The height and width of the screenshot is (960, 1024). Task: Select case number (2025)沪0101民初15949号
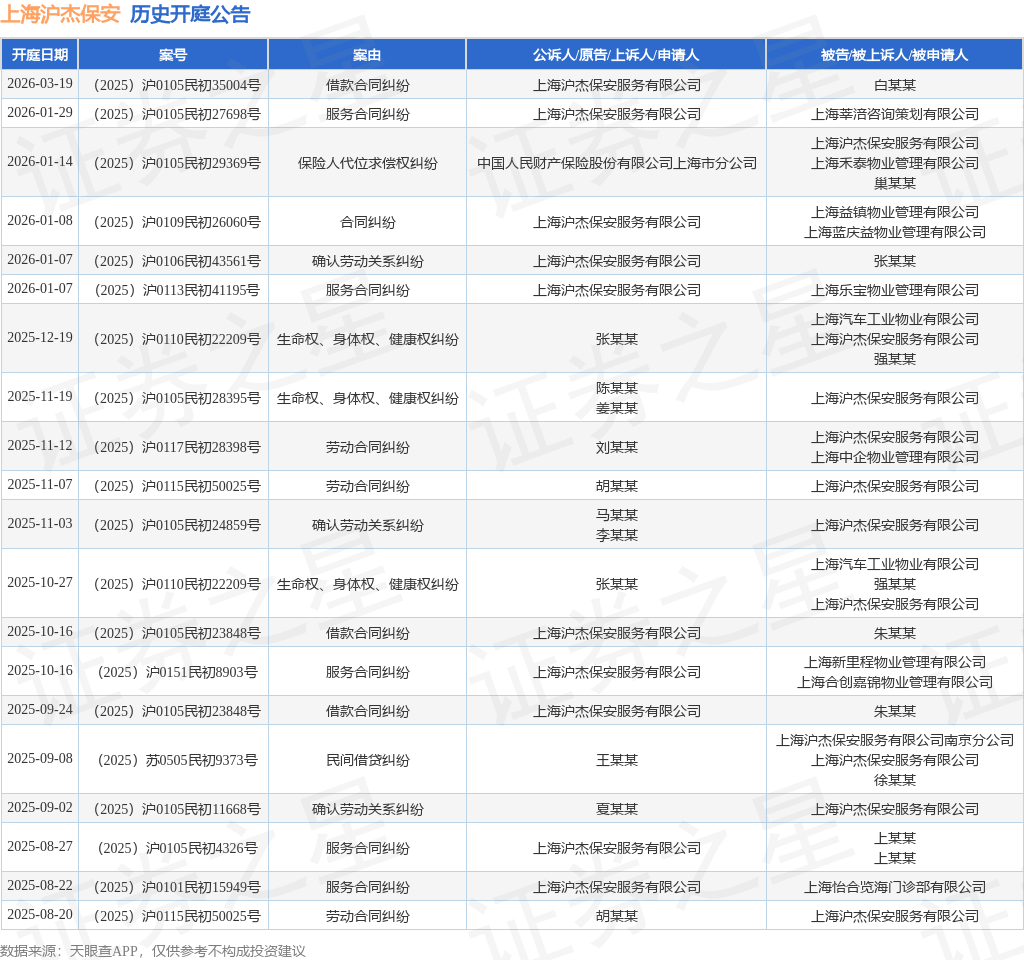click(x=177, y=887)
